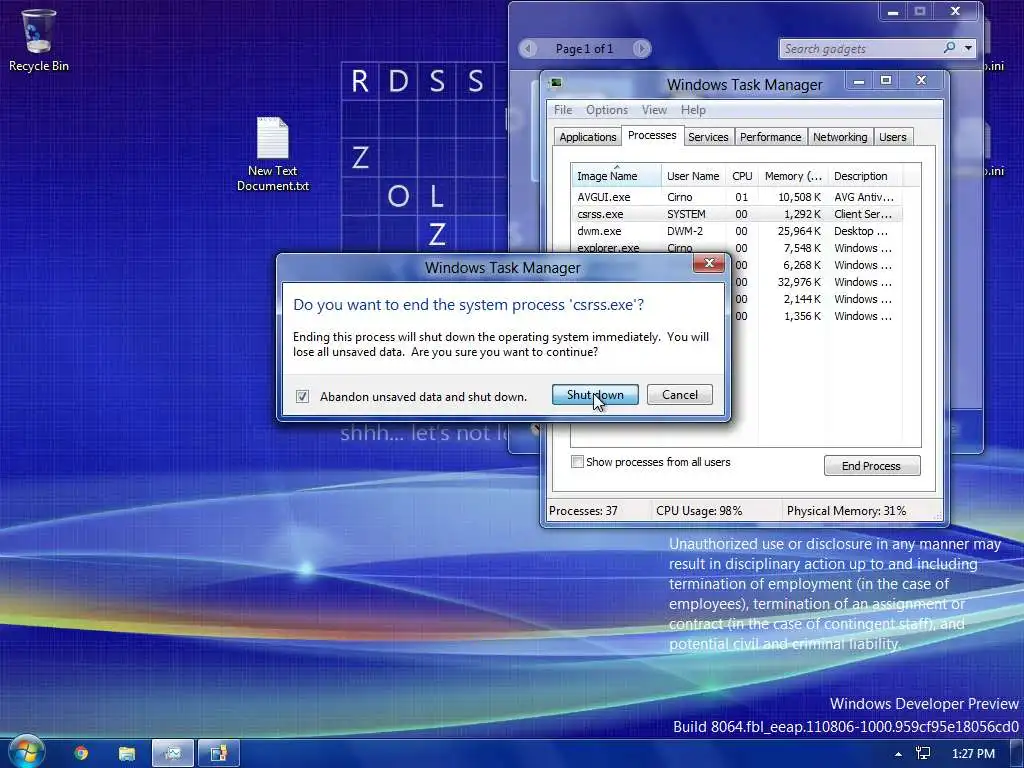1024x768 pixels.
Task: Maximize the Windows Task Manager window
Action: 886,81
